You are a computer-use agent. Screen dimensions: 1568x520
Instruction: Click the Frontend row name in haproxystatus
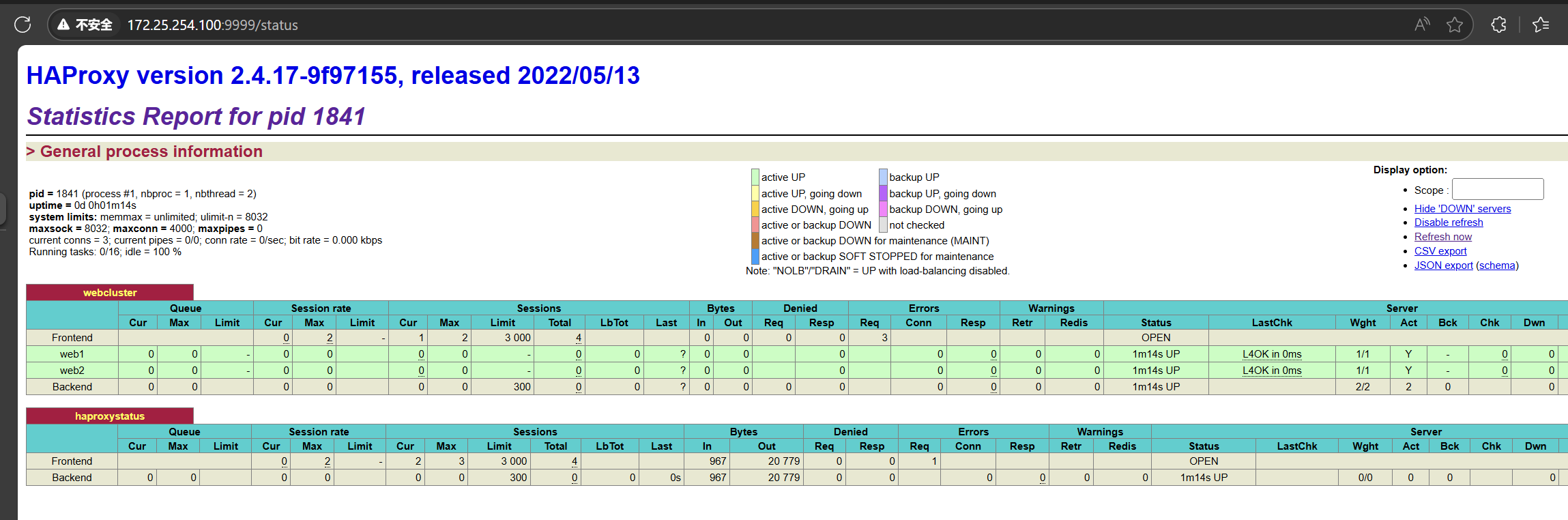(72, 461)
